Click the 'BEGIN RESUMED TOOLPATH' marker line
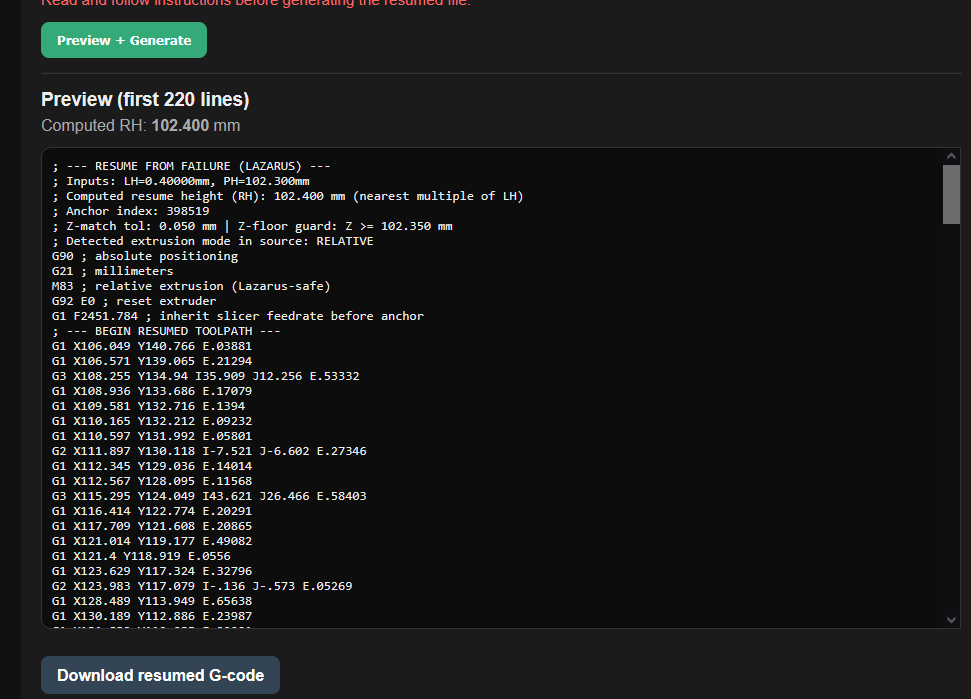 point(166,331)
